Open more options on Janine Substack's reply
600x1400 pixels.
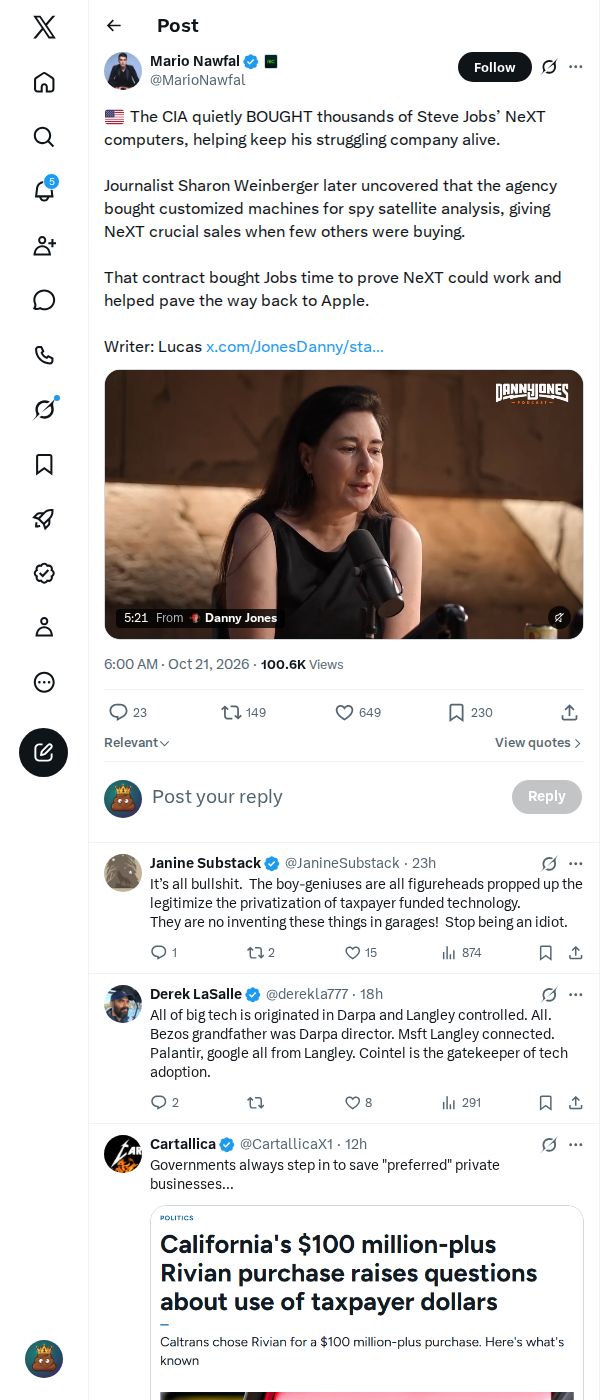tap(575, 863)
